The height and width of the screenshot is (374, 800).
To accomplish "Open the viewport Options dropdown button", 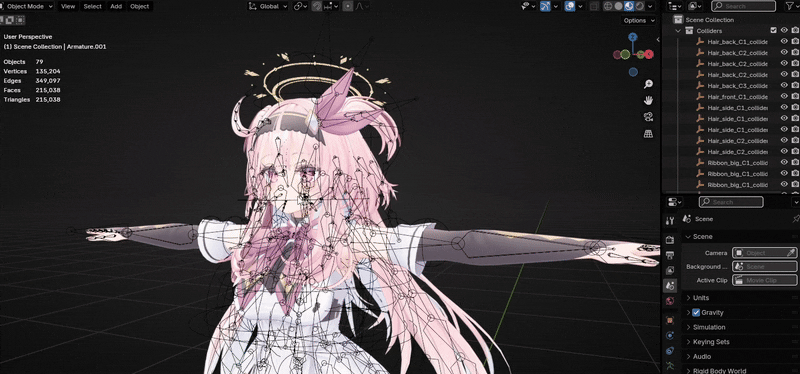I will [639, 20].
